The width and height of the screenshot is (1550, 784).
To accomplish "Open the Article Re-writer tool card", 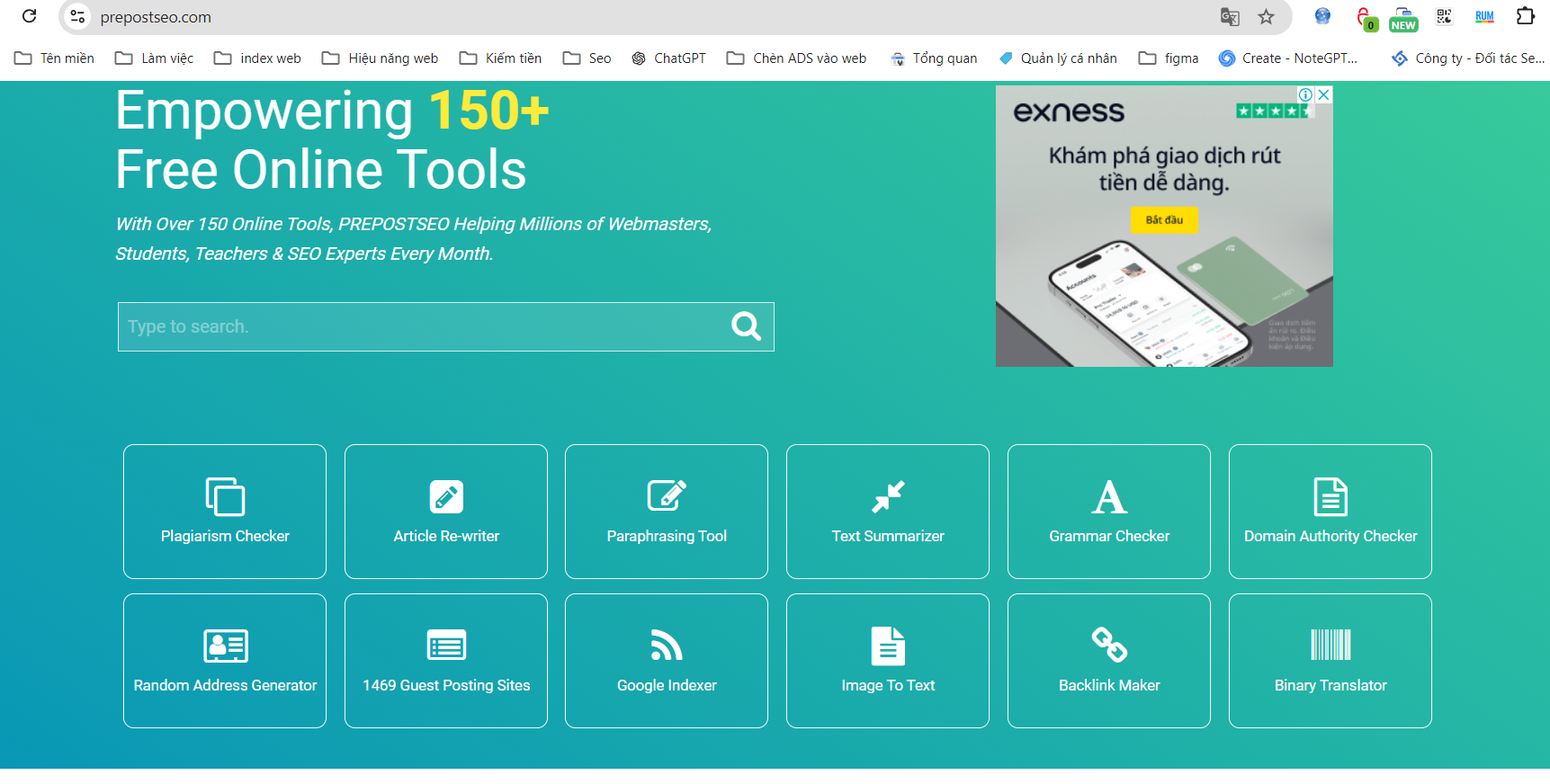I will click(x=446, y=511).
